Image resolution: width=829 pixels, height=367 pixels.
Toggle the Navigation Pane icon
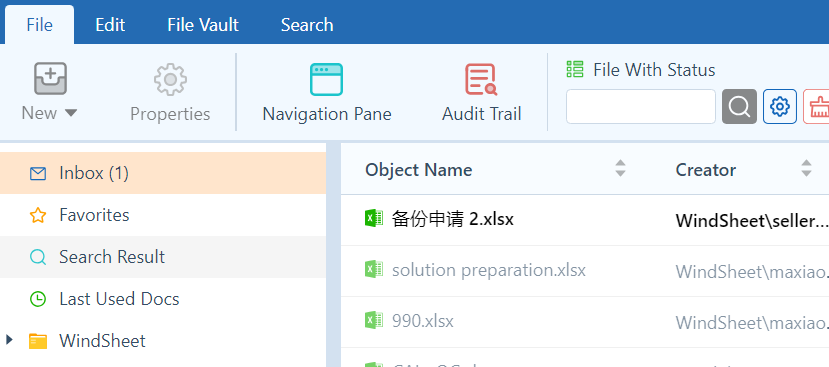pos(326,79)
